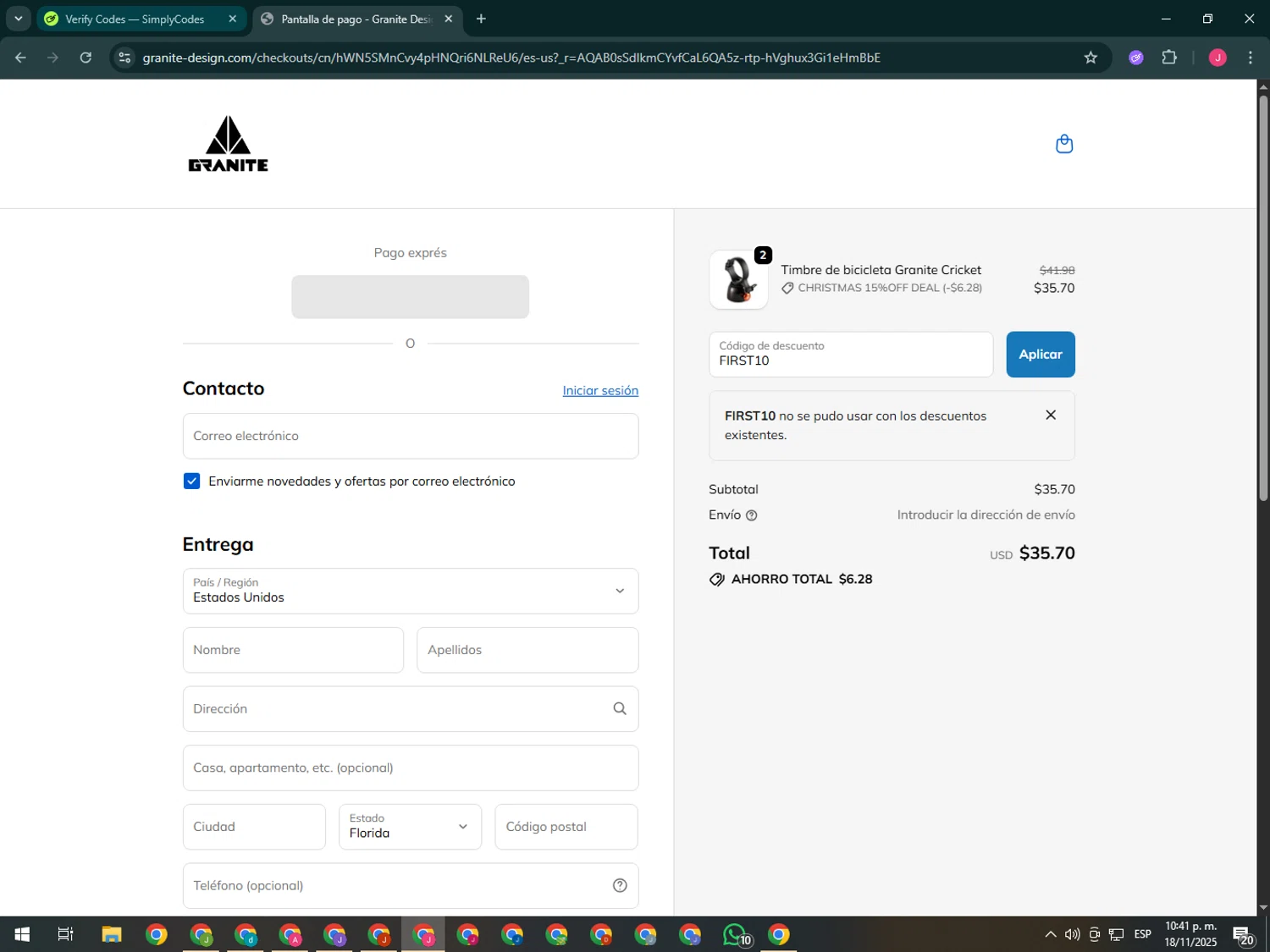Click the page vertical scrollbar

tap(1263, 296)
